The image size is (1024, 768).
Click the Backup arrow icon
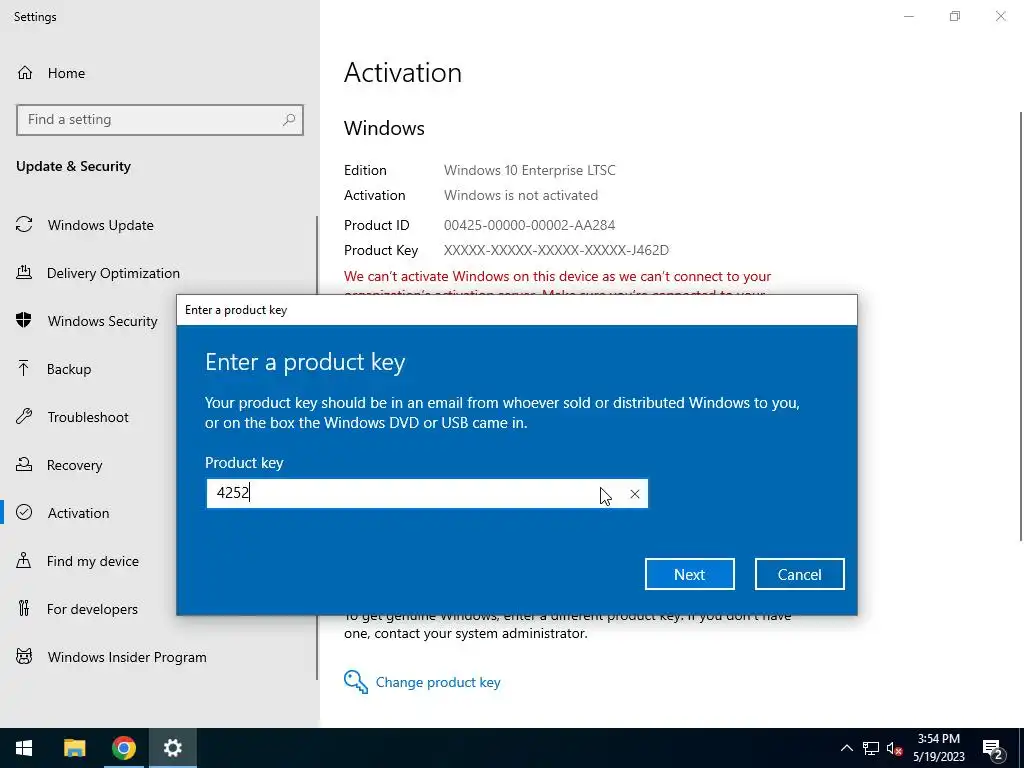[24, 368]
